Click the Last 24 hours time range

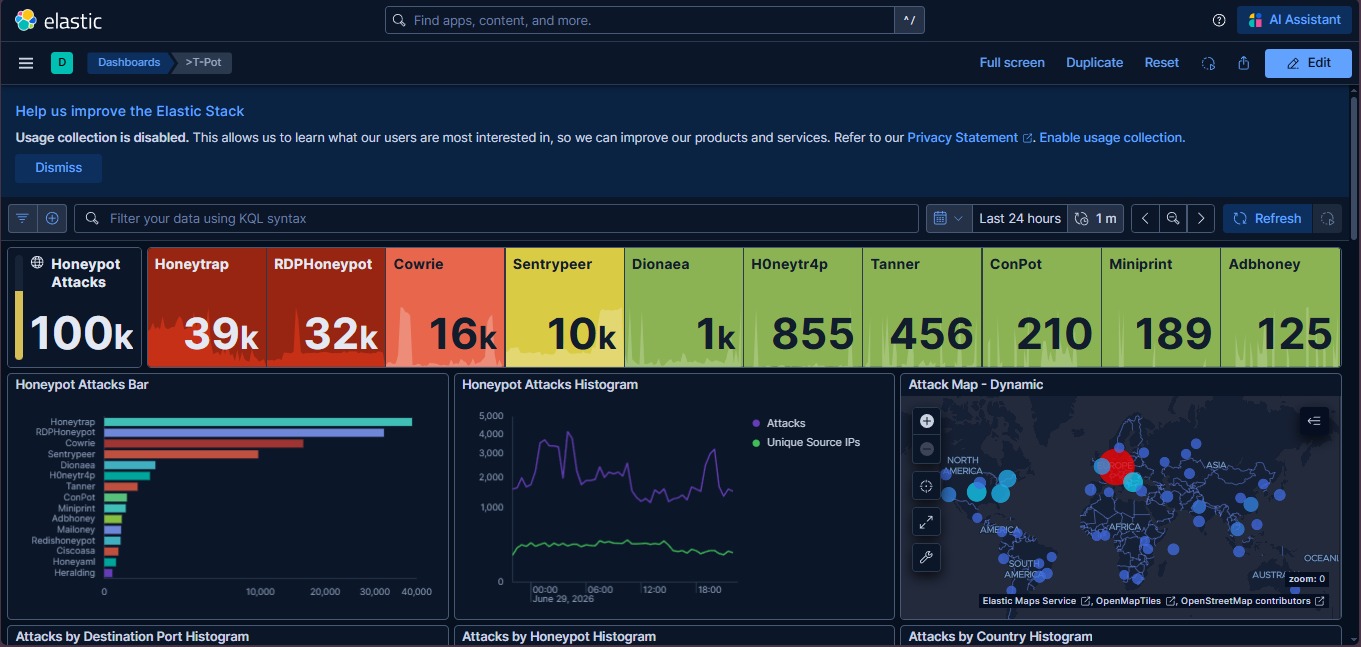tap(1020, 218)
